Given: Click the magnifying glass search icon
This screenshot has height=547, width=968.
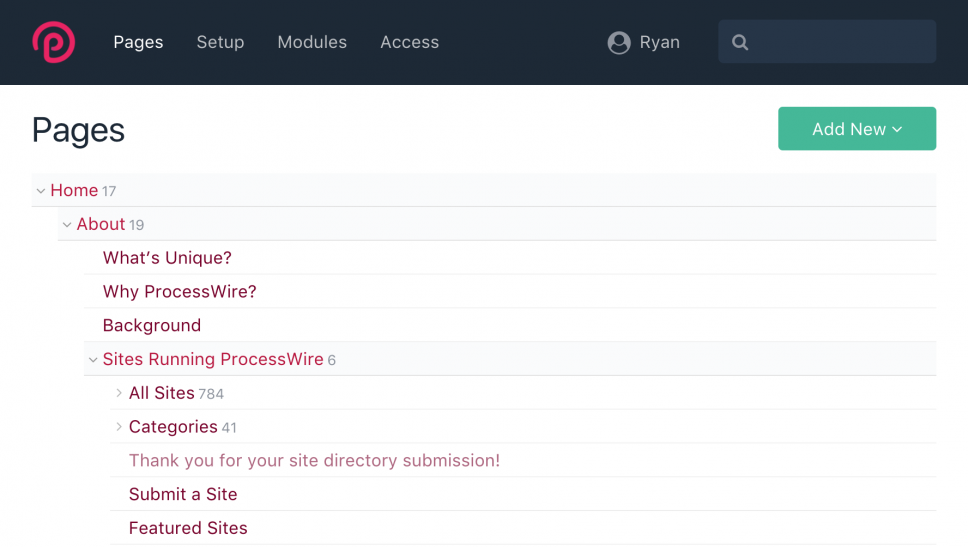Looking at the screenshot, I should (740, 42).
